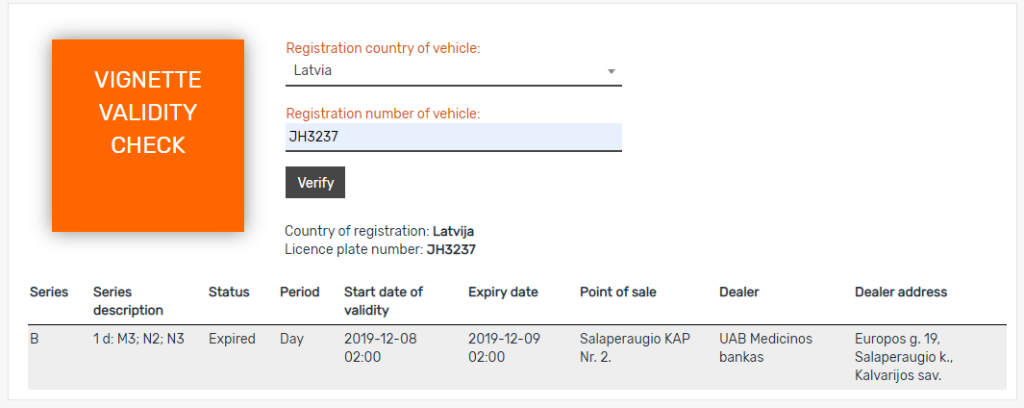The width and height of the screenshot is (1024, 408).
Task: Click the Licence plate number JH3237 text
Action: (380, 249)
